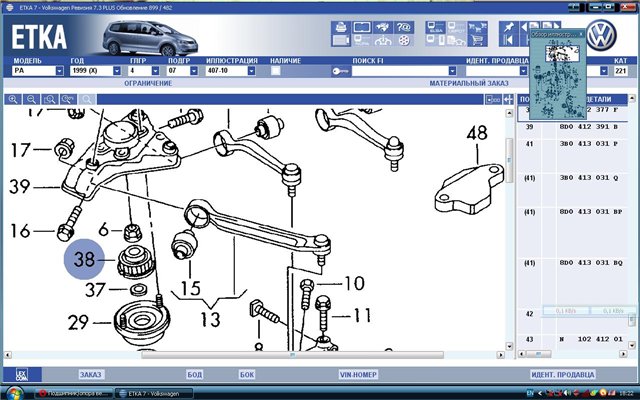The width and height of the screenshot is (640, 400).
Task: Click the diagram's vertical scrollbar thumb
Action: 509,159
